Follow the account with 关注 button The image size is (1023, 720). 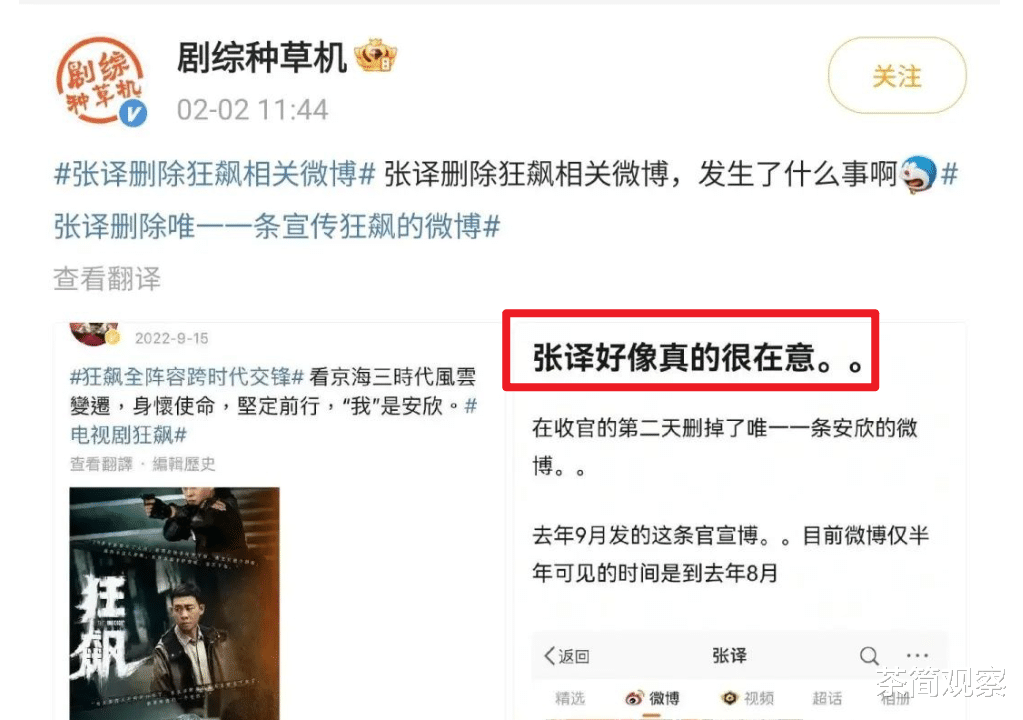(897, 76)
